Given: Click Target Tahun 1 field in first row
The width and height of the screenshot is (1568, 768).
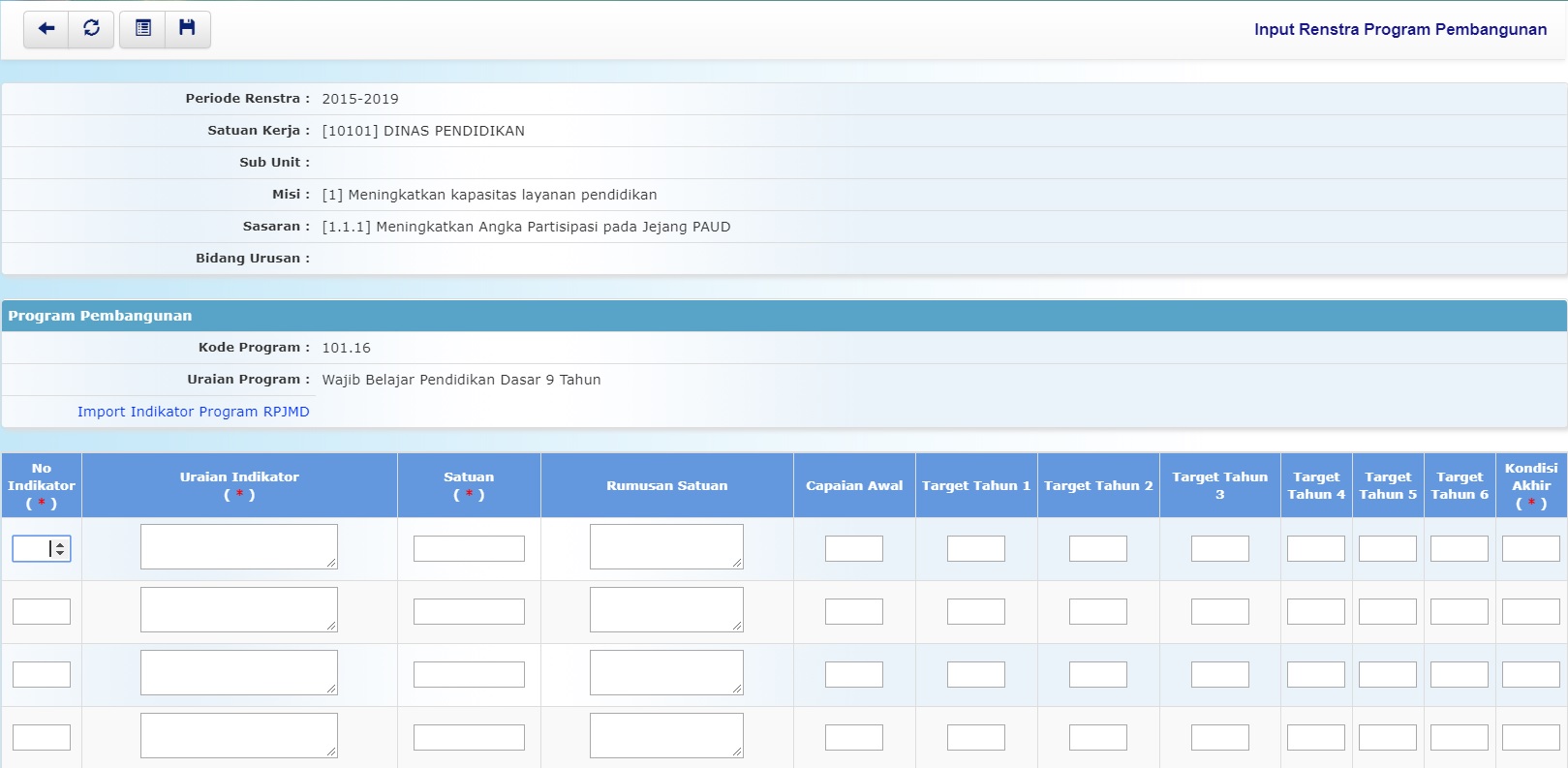Looking at the screenshot, I should coord(976,548).
